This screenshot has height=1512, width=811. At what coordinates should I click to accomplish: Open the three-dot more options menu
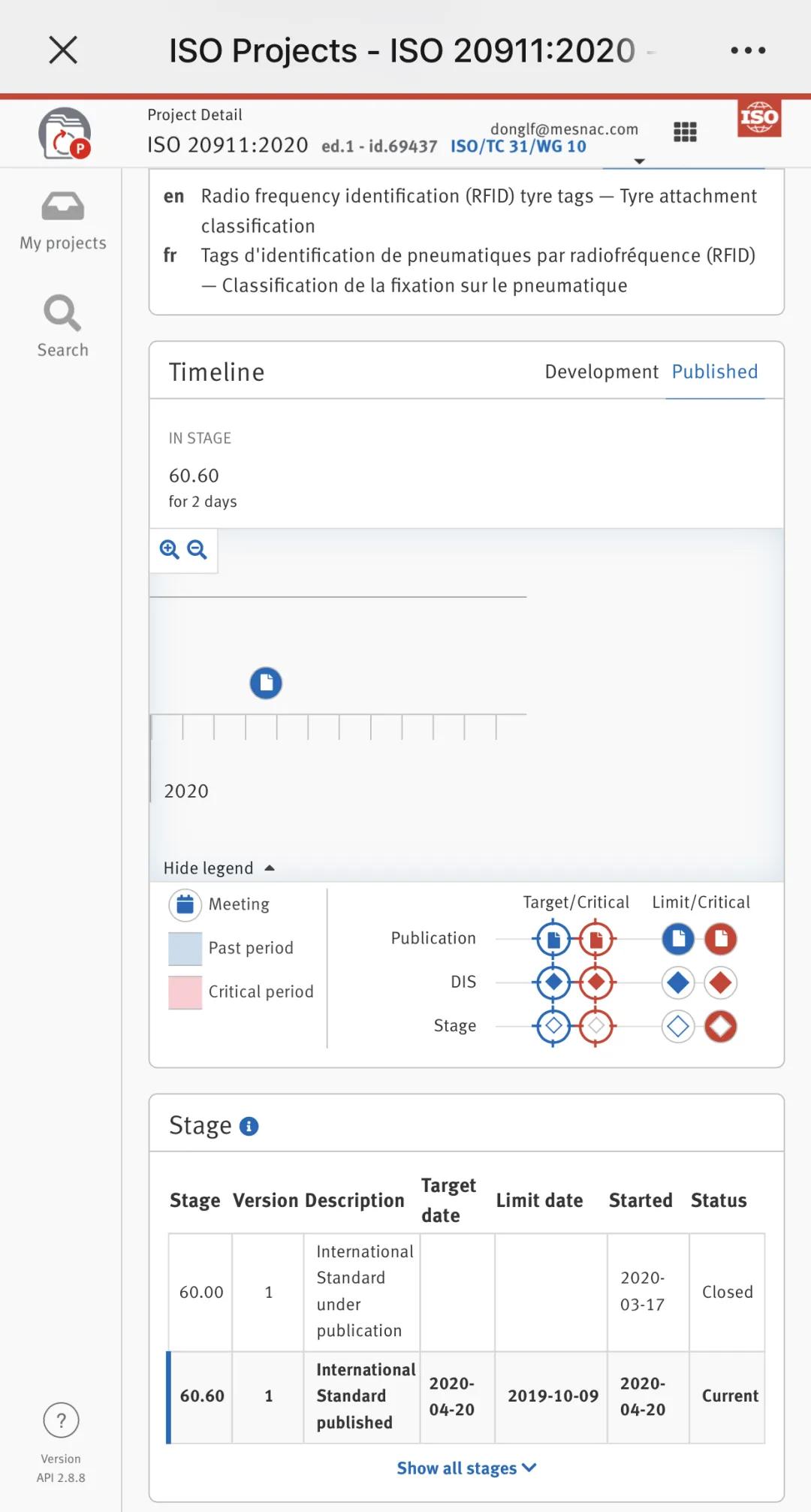pos(748,50)
